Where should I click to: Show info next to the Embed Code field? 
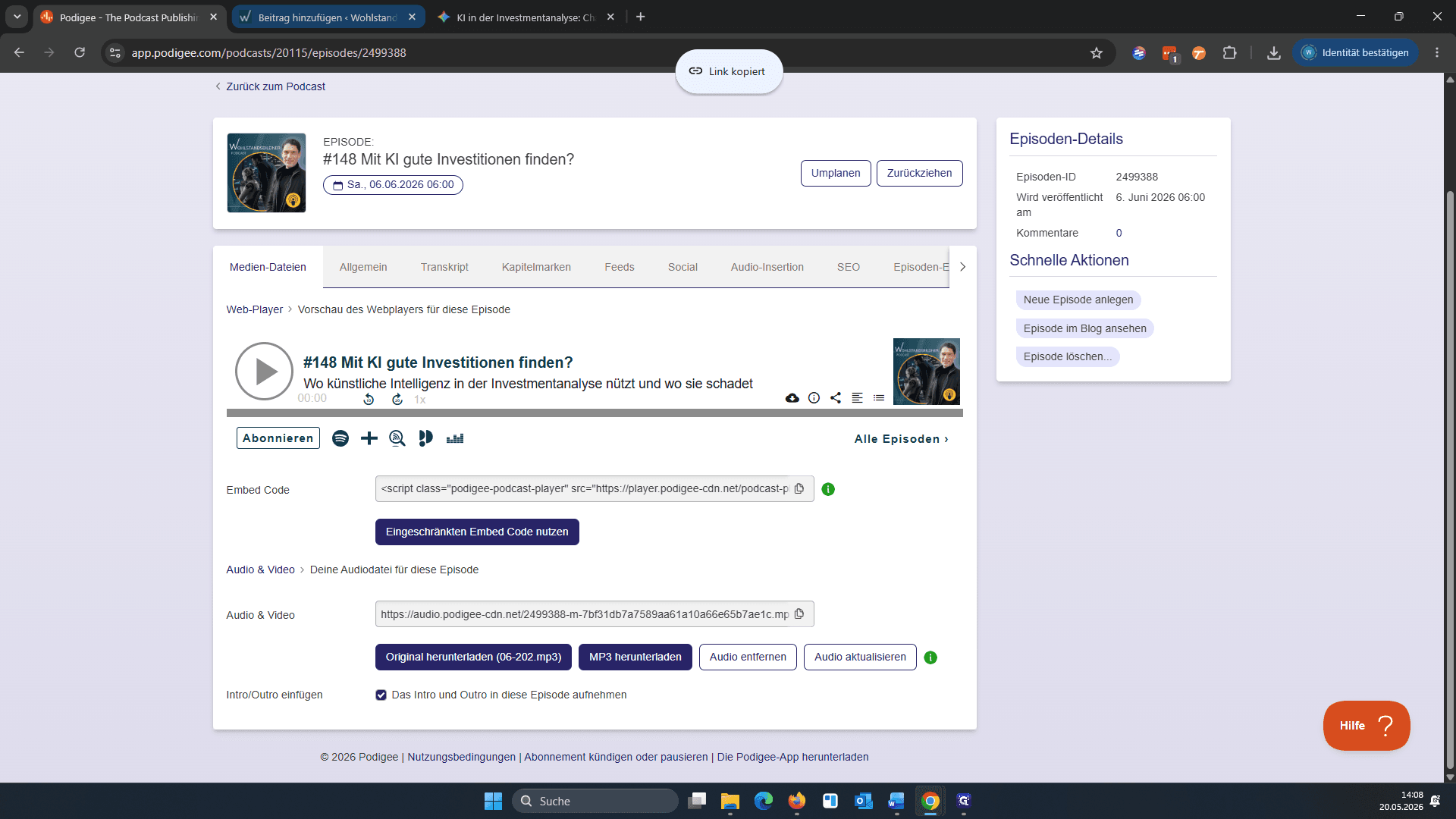click(x=828, y=490)
